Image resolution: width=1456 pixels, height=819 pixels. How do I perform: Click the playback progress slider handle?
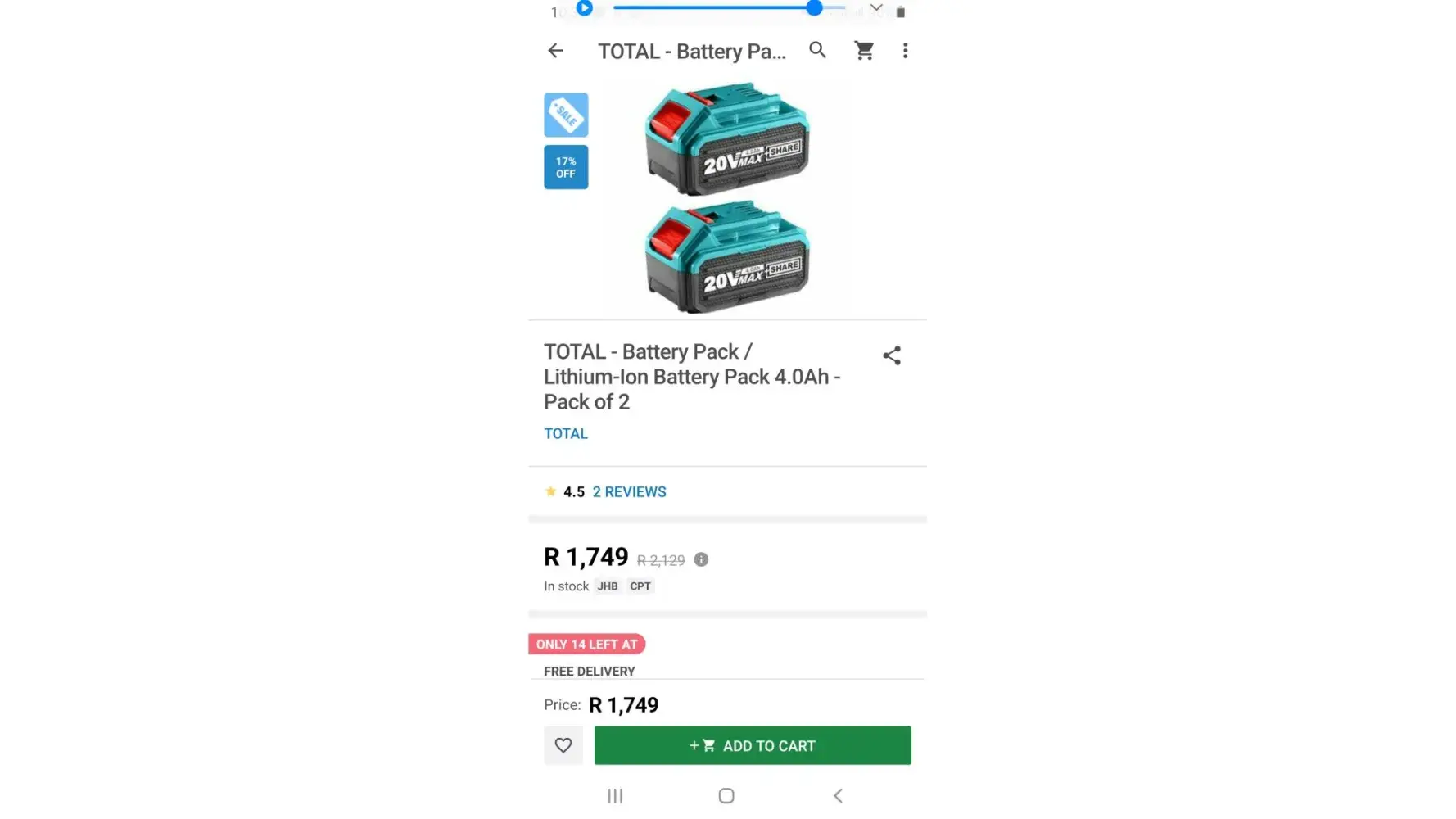click(814, 8)
